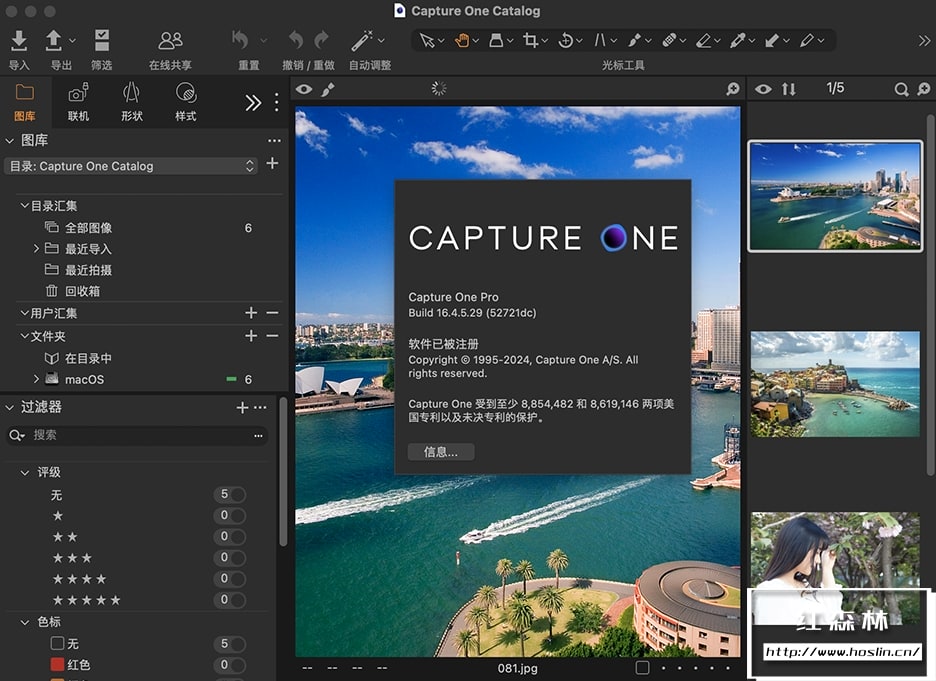Viewport: 936px width, 681px height.
Task: Click the Export icon in toolbar
Action: coord(54,41)
